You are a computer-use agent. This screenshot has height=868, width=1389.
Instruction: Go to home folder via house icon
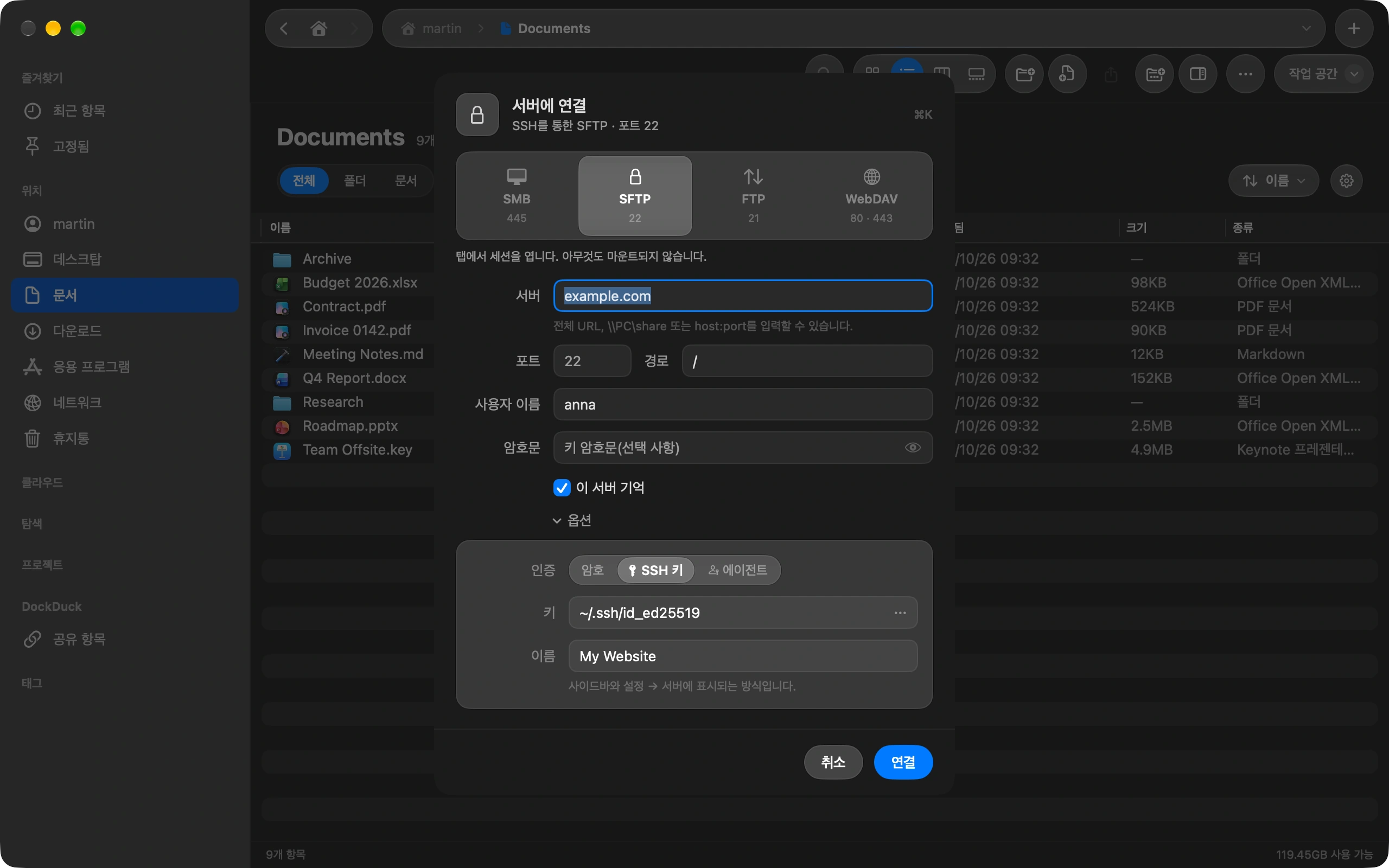[x=319, y=28]
